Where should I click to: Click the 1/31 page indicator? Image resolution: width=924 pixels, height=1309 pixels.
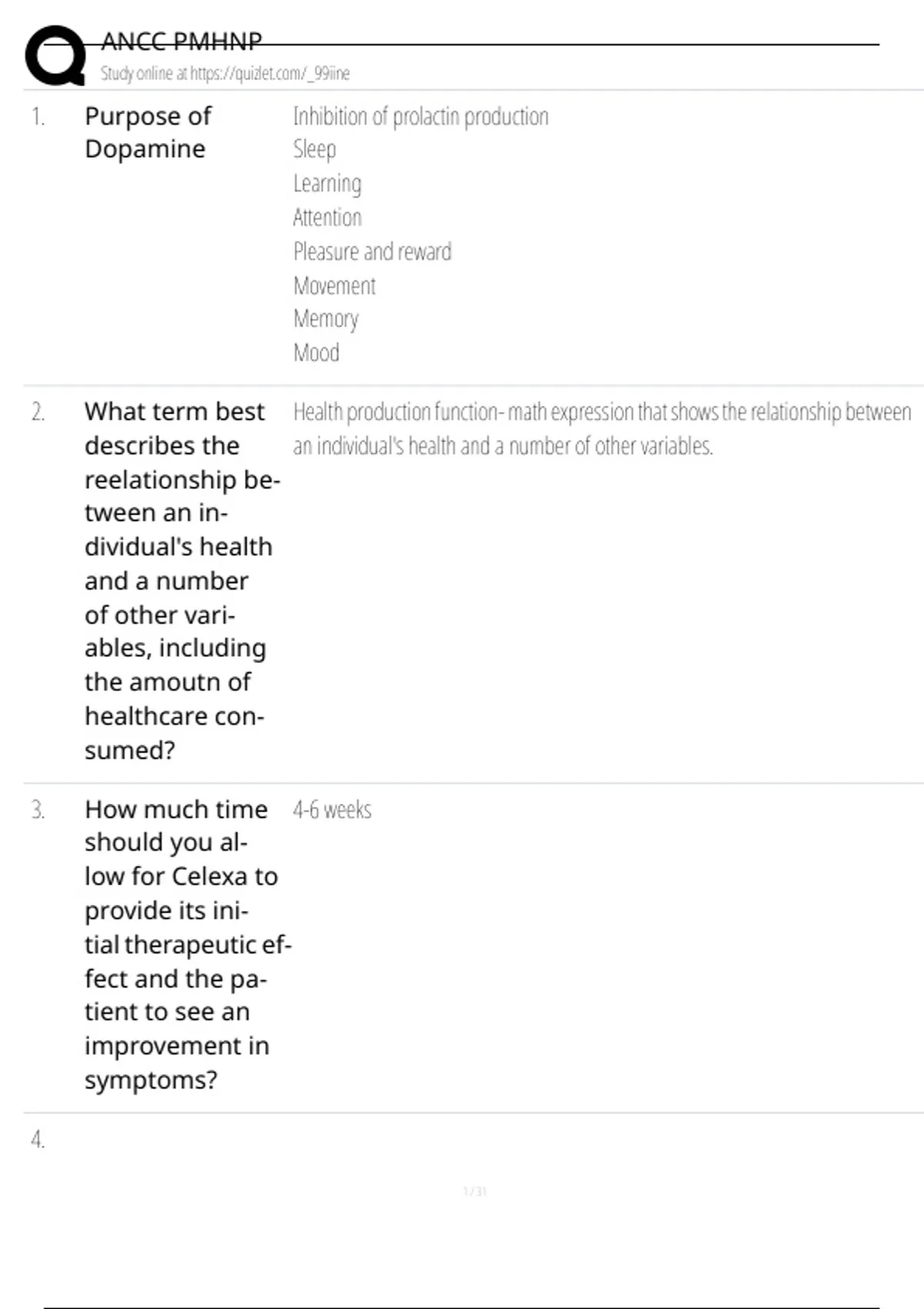click(x=475, y=1192)
